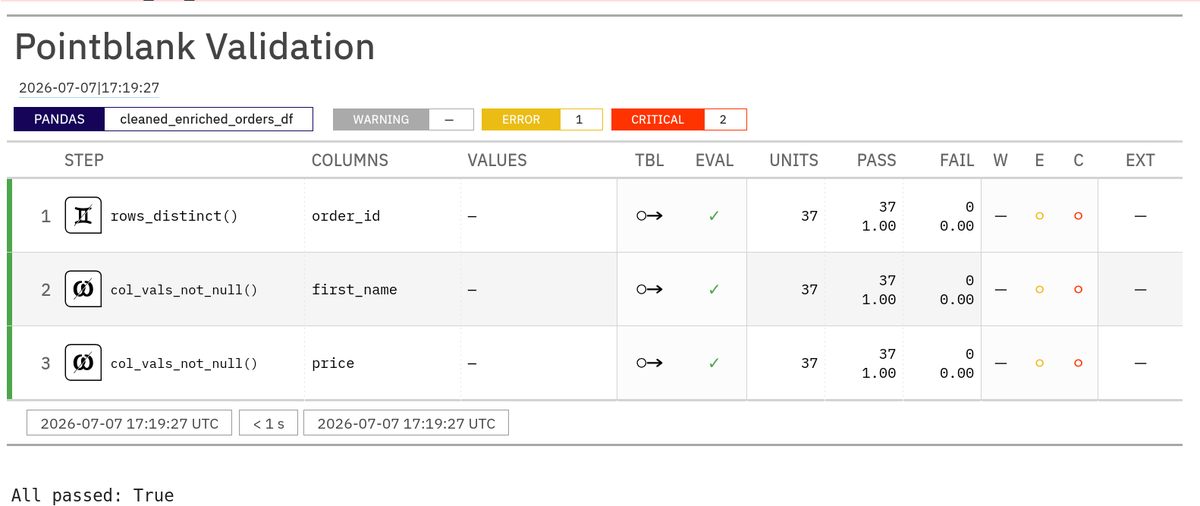Click the ERROR threshold value 1
The height and width of the screenshot is (506, 1200).
[581, 119]
